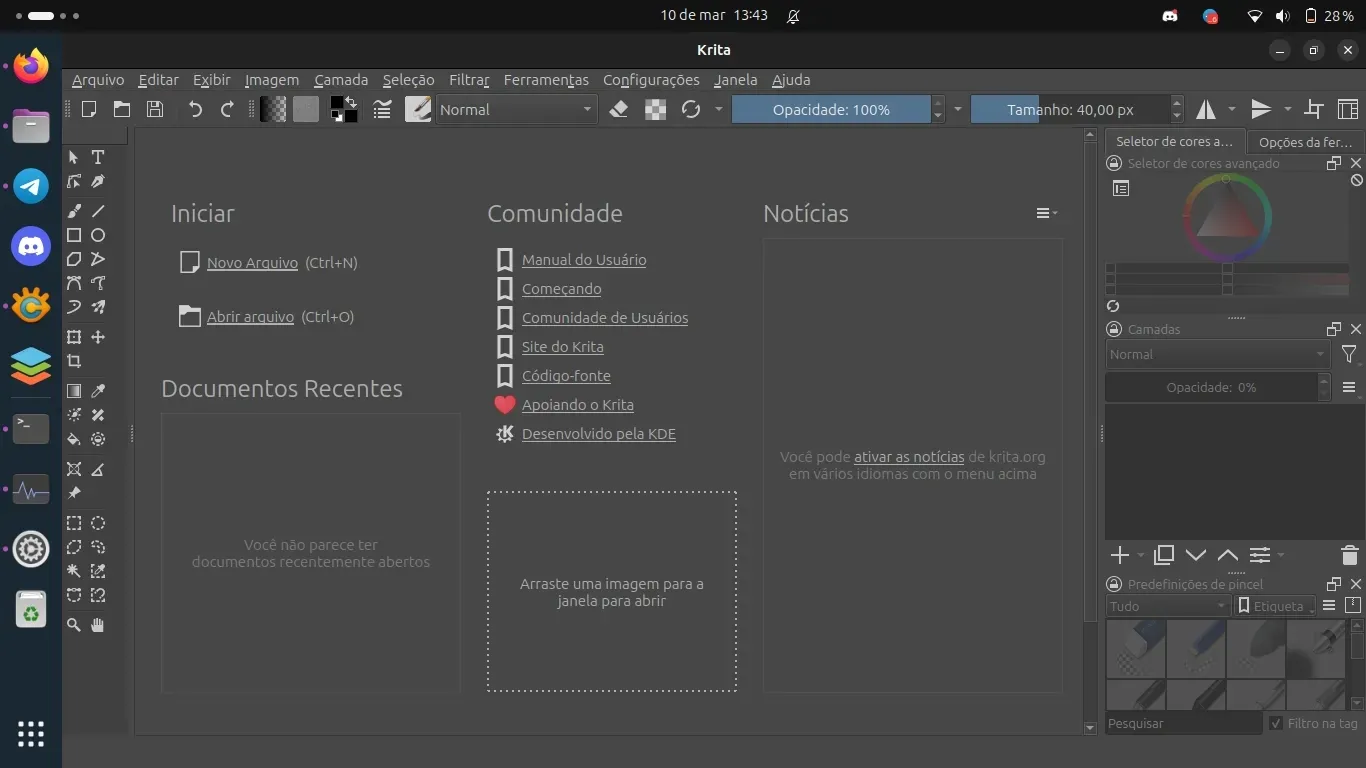Switch to Opções da ferramenta tab
Screen dimensions: 1366x768
pyautogui.click(x=1305, y=142)
